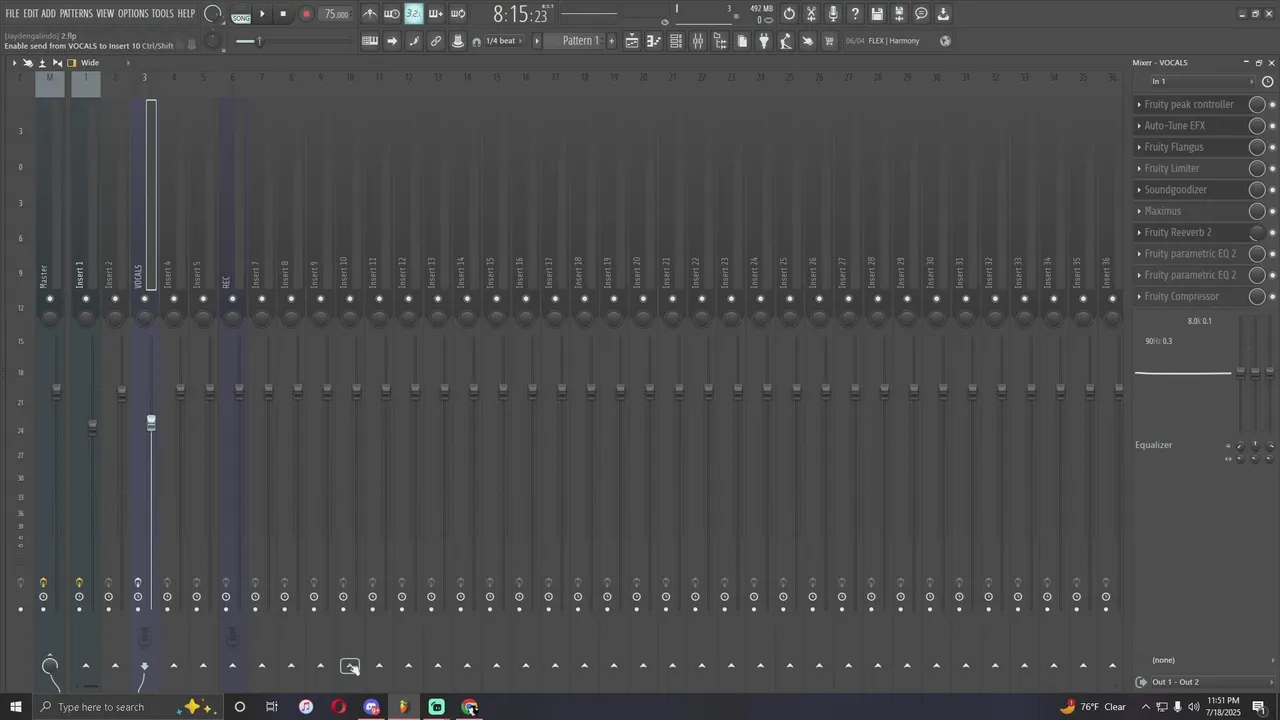Select the Insert 1 mixer track

pos(80,275)
